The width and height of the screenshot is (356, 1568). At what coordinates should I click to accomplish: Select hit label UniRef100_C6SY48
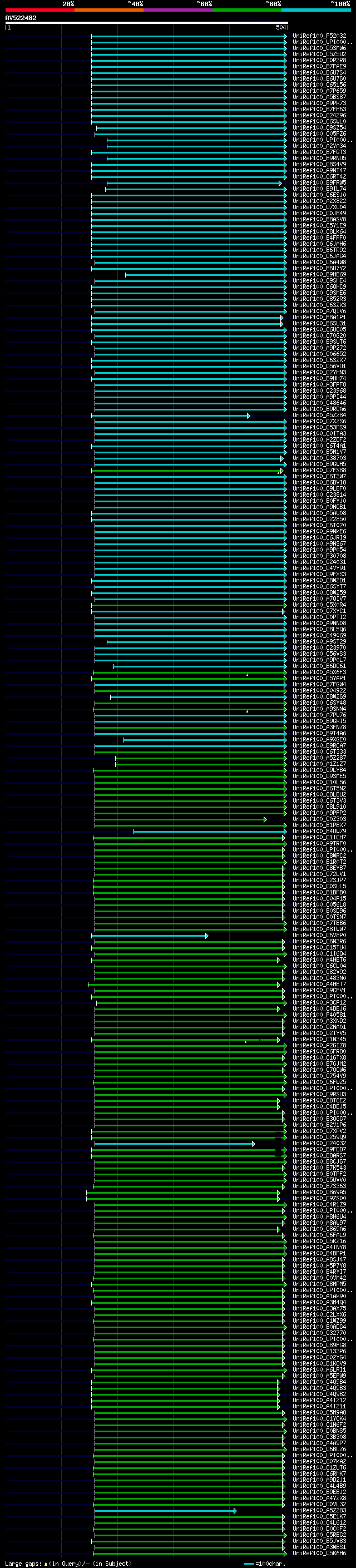pos(319,703)
